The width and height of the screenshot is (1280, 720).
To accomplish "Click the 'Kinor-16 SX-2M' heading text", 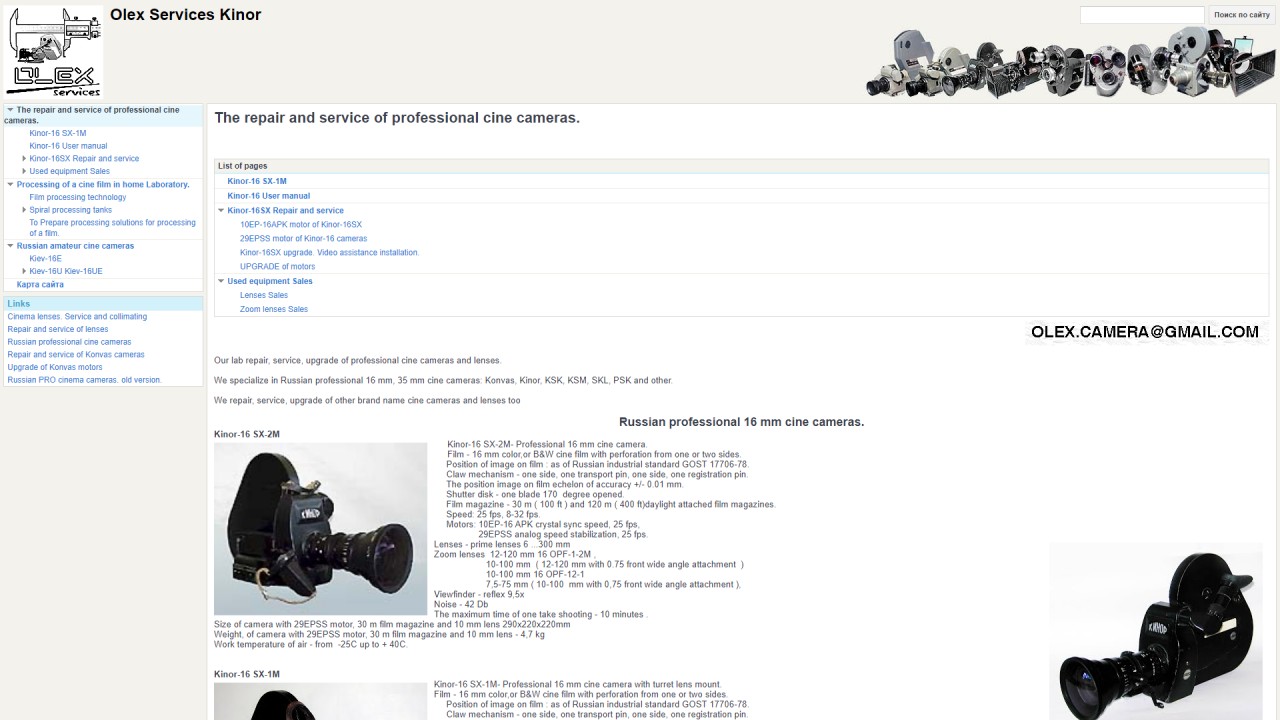I will click(247, 435).
